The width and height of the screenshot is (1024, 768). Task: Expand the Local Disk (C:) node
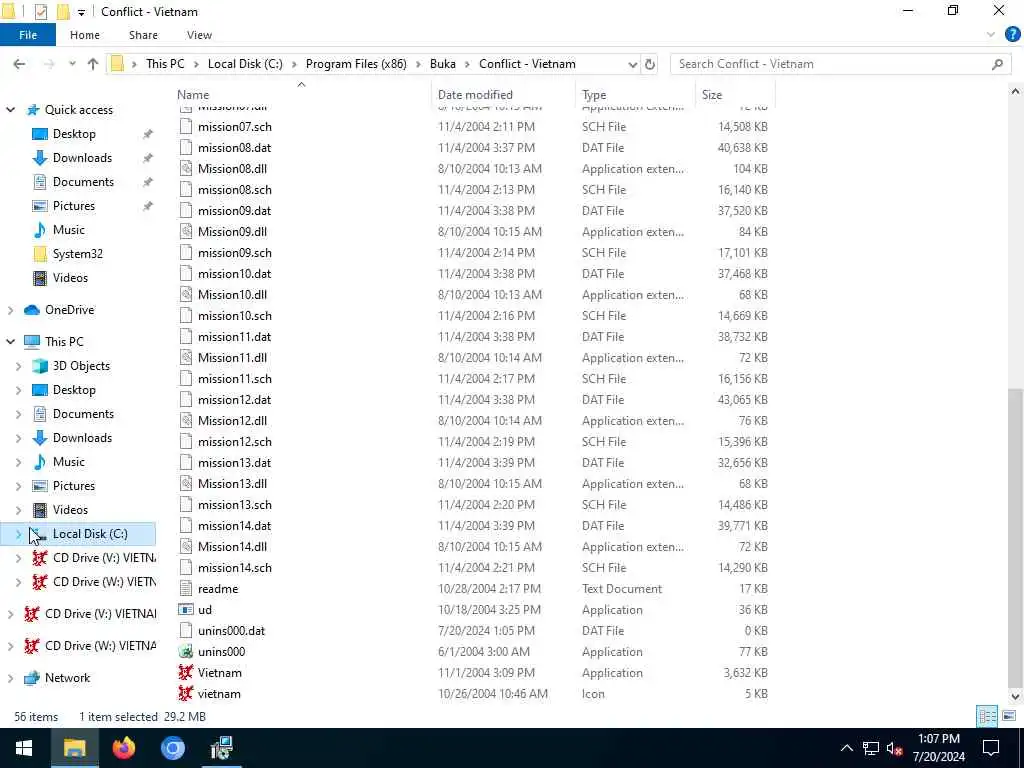(x=18, y=534)
